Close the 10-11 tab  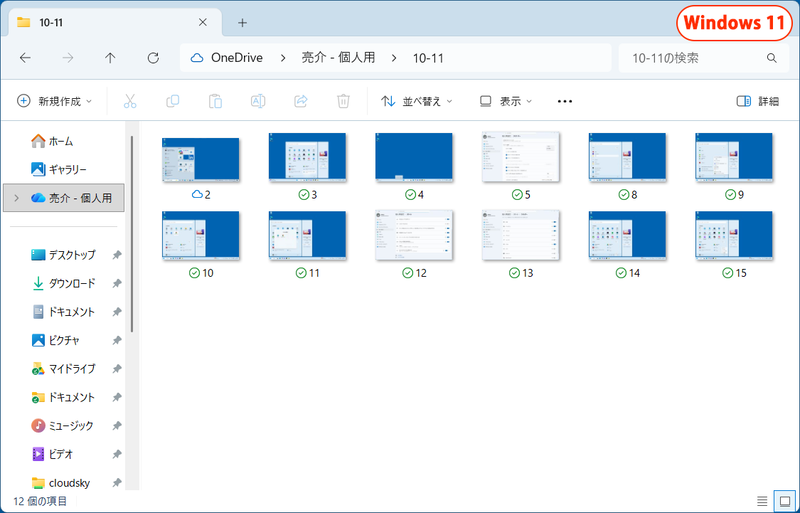[203, 22]
